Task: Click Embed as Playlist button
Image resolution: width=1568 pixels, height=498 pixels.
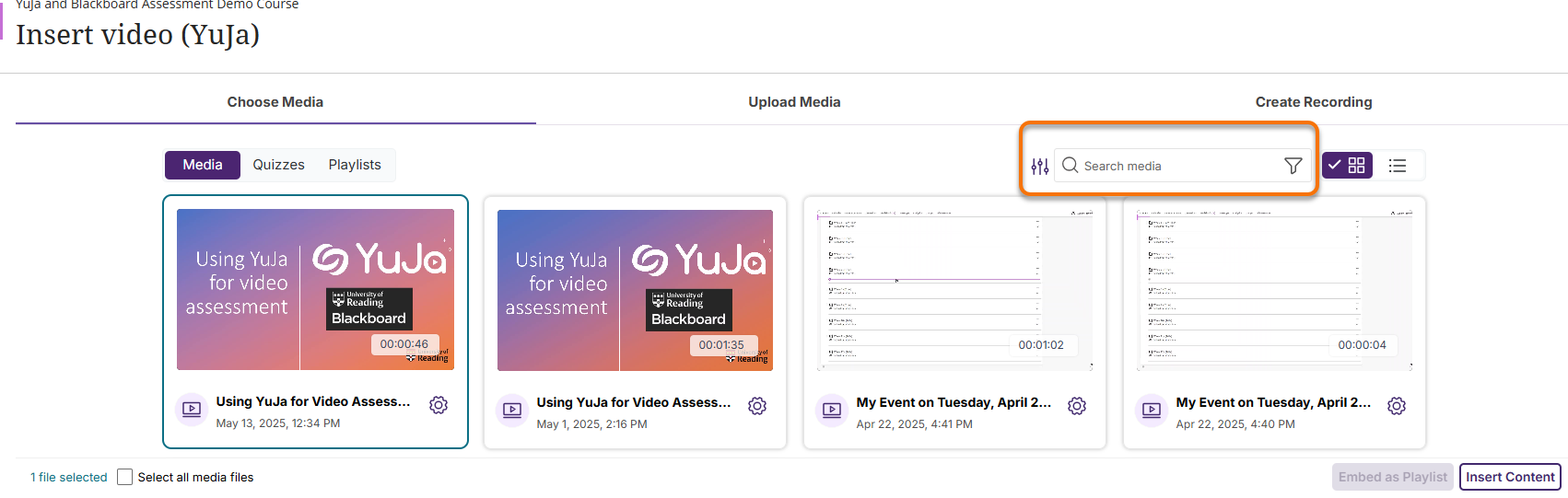Action: pos(1393,477)
